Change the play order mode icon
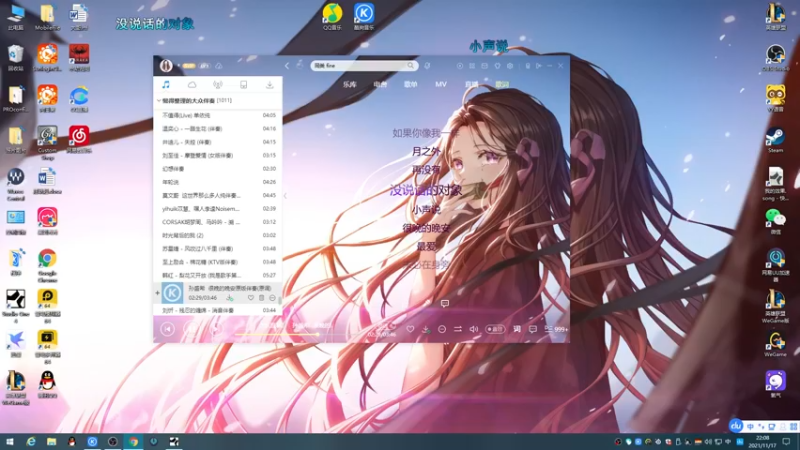 pos(458,329)
